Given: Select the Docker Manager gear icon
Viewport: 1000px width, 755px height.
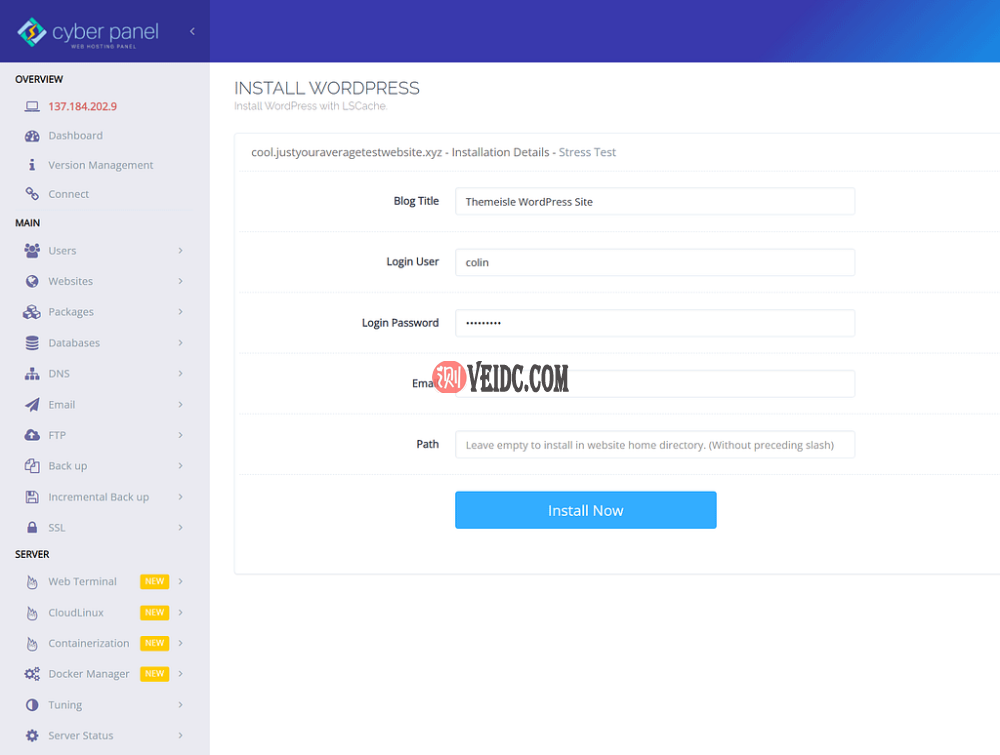Looking at the screenshot, I should [x=30, y=673].
